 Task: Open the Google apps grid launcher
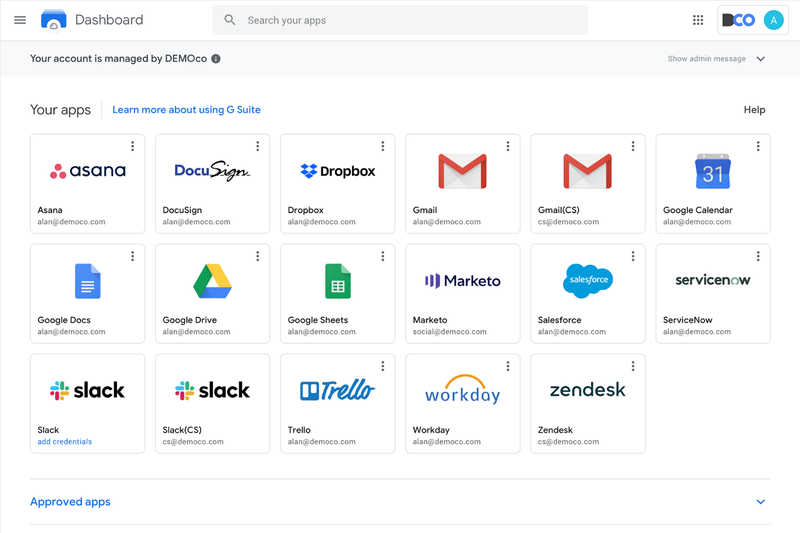[x=698, y=20]
